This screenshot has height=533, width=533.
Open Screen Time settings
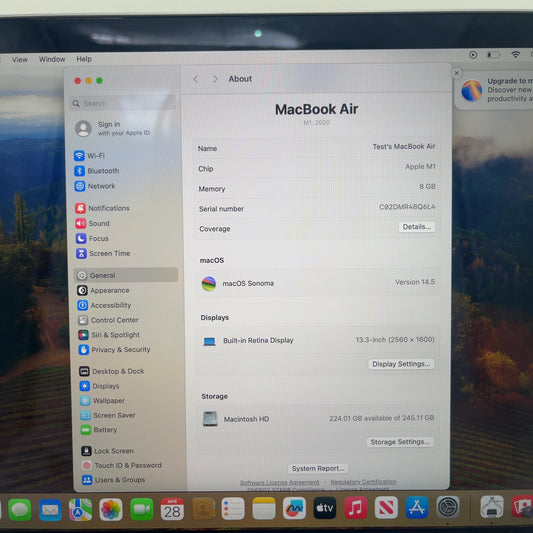pyautogui.click(x=103, y=253)
